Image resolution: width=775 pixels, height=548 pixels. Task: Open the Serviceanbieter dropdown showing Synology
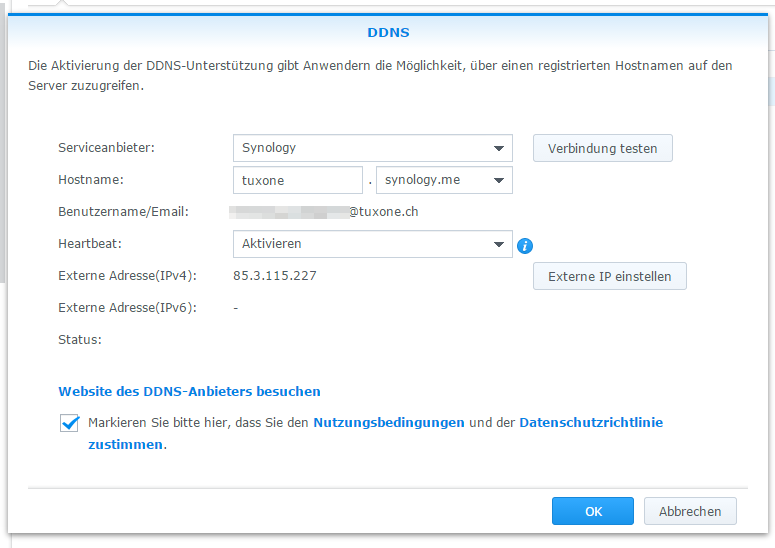pyautogui.click(x=372, y=148)
